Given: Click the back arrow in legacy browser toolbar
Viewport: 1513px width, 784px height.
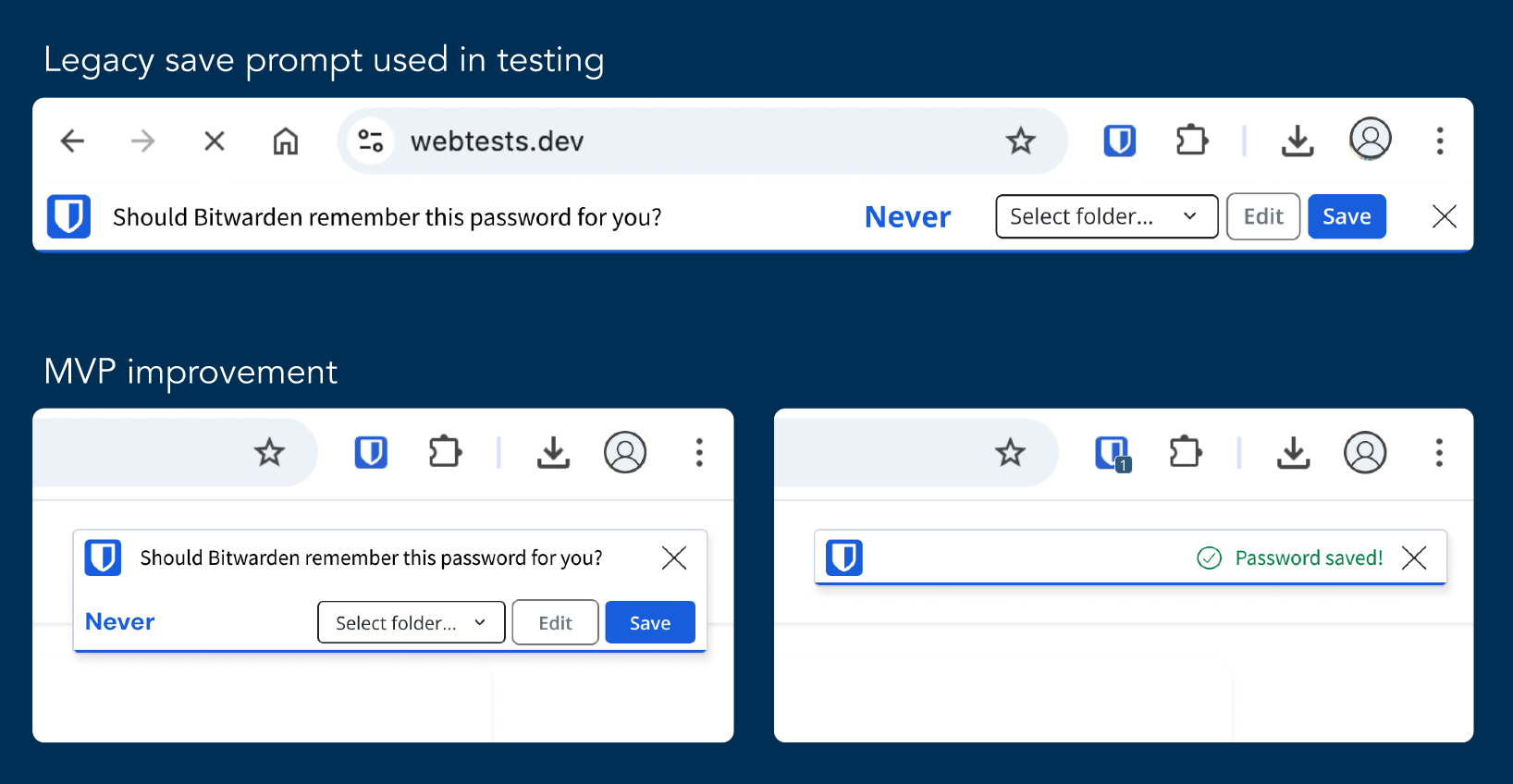Looking at the screenshot, I should (x=72, y=141).
